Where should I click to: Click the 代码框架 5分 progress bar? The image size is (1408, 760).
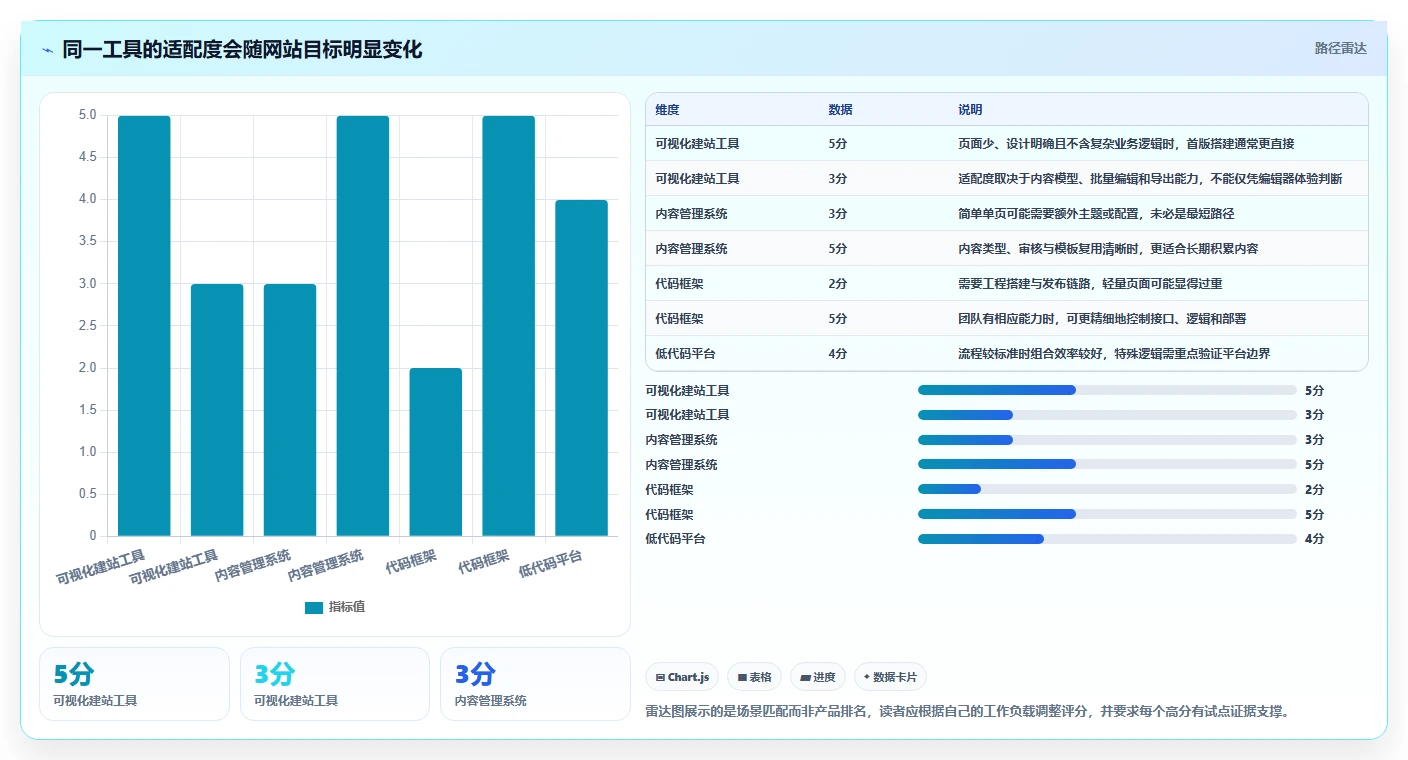pyautogui.click(x=1107, y=514)
